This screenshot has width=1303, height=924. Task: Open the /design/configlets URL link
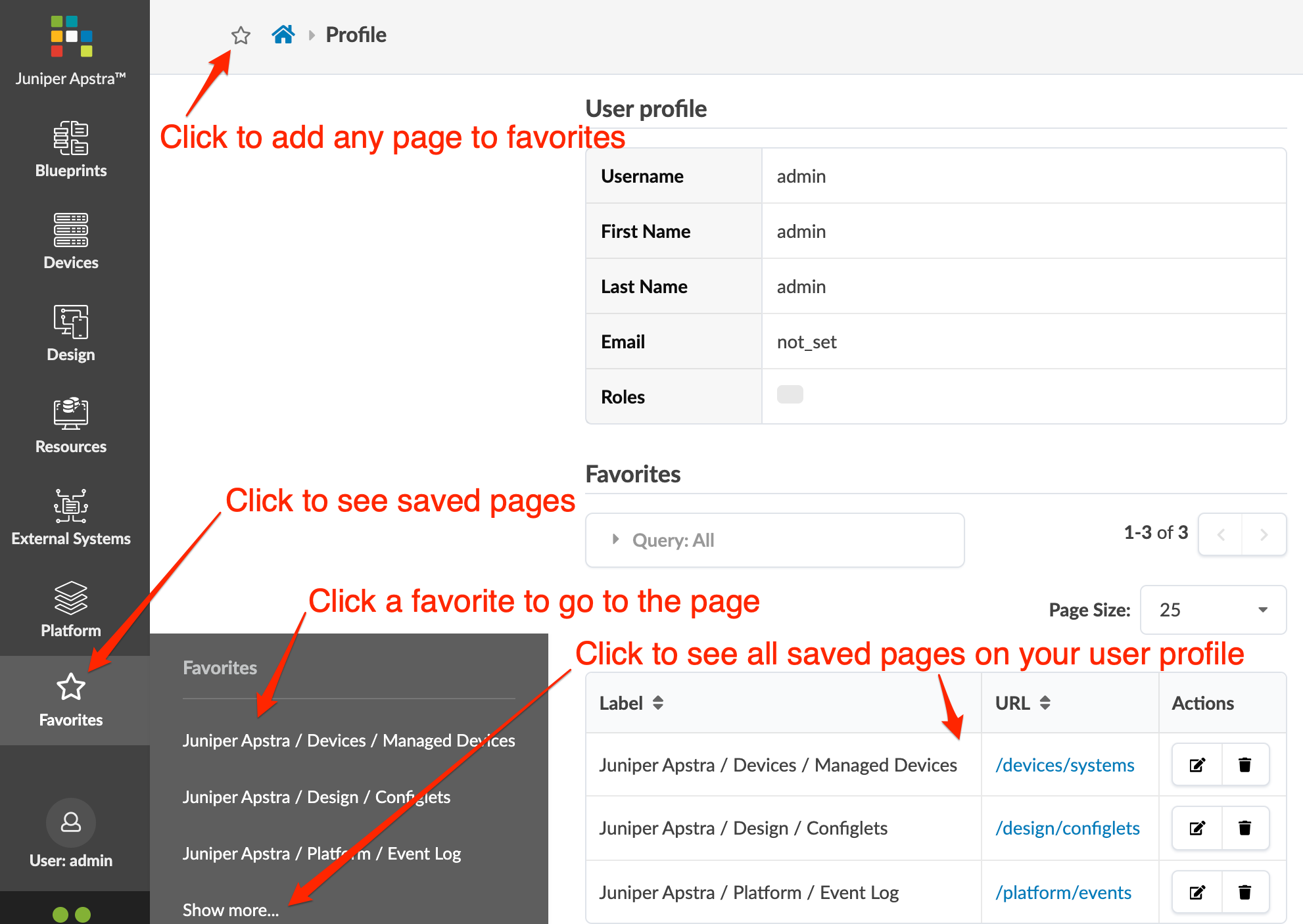click(x=1067, y=828)
